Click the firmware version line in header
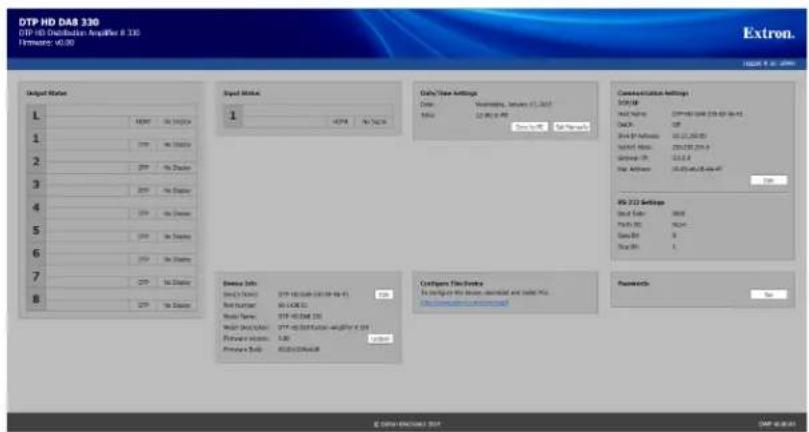 pyautogui.click(x=46, y=43)
